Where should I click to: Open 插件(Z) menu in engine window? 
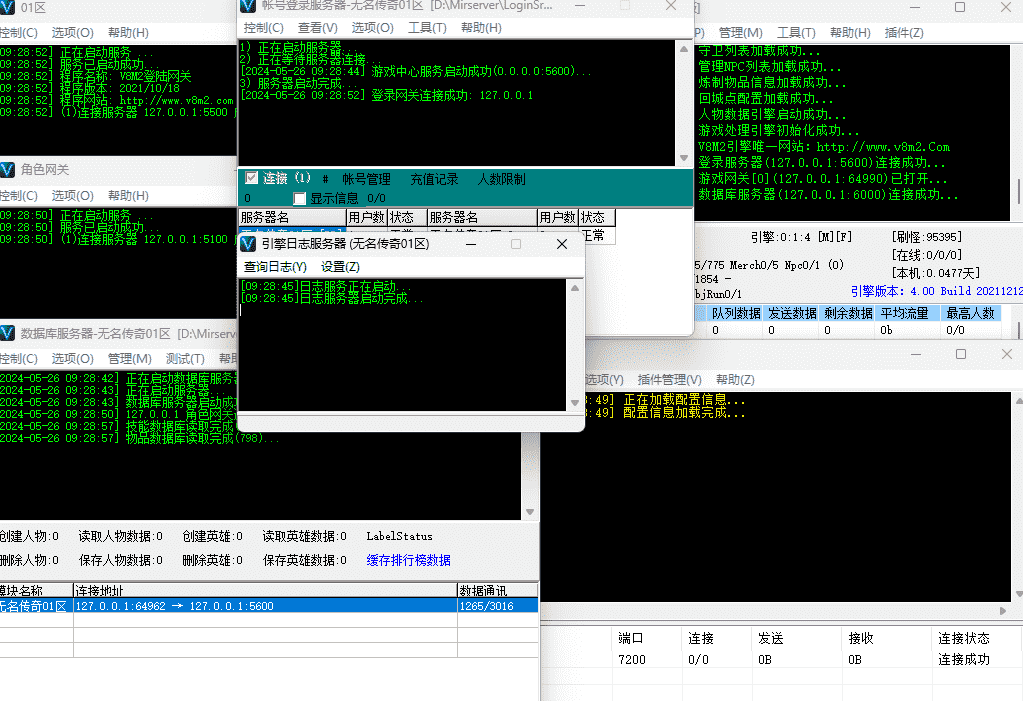point(904,33)
